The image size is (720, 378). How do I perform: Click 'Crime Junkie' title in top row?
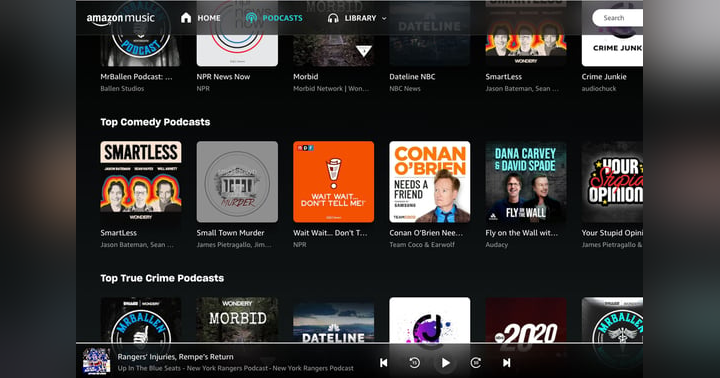tap(604, 77)
